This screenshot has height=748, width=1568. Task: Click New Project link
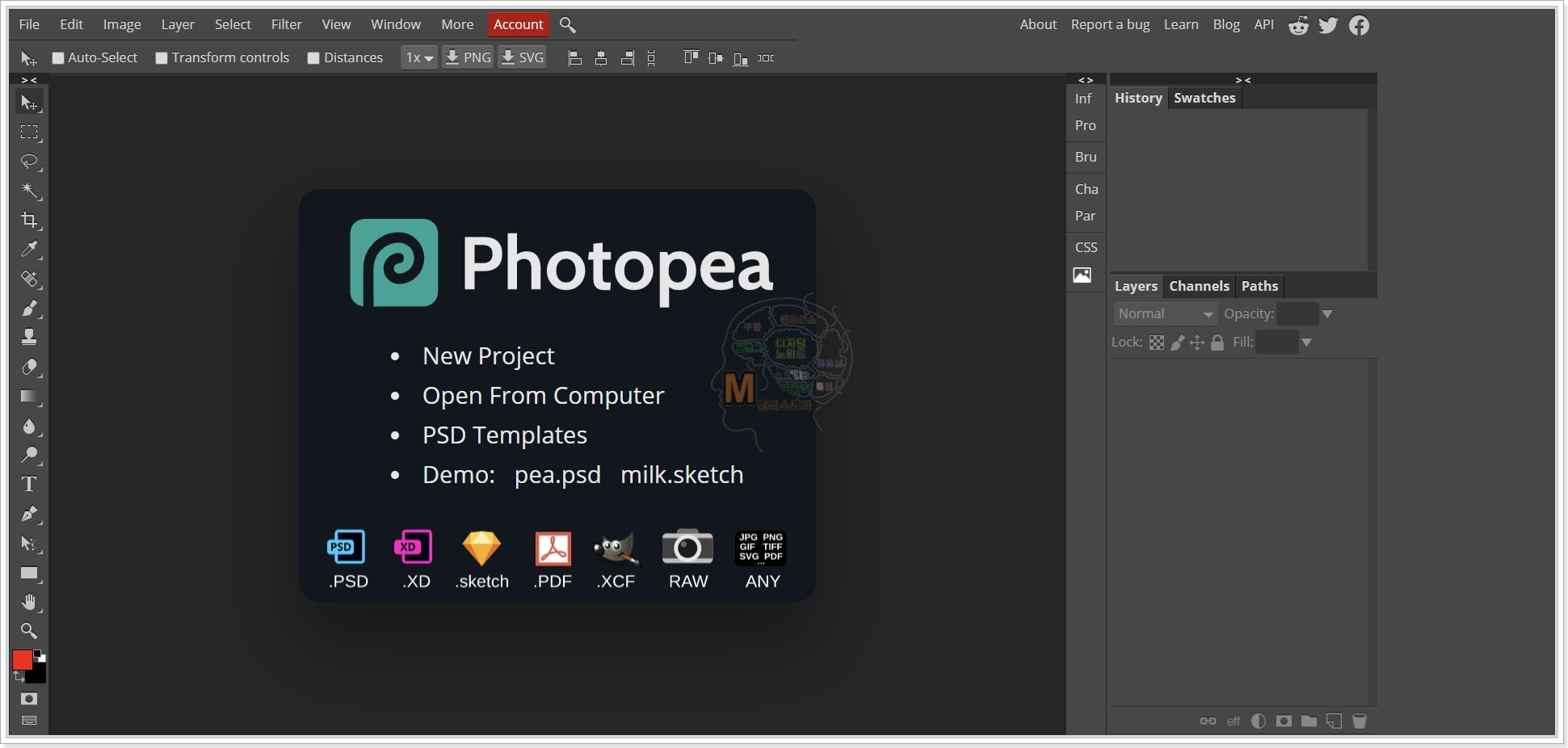(x=488, y=356)
